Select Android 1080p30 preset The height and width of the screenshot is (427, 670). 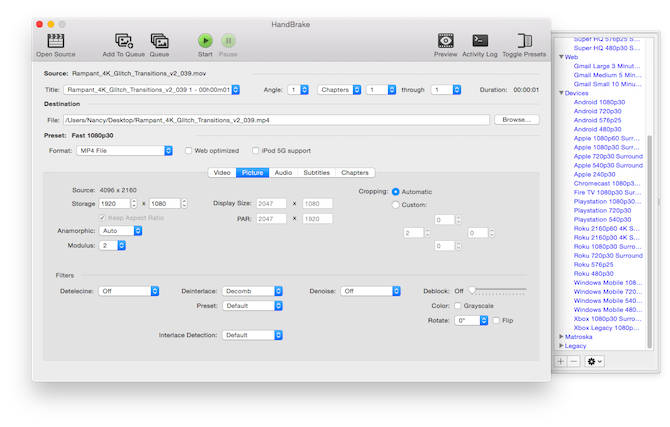(x=599, y=102)
